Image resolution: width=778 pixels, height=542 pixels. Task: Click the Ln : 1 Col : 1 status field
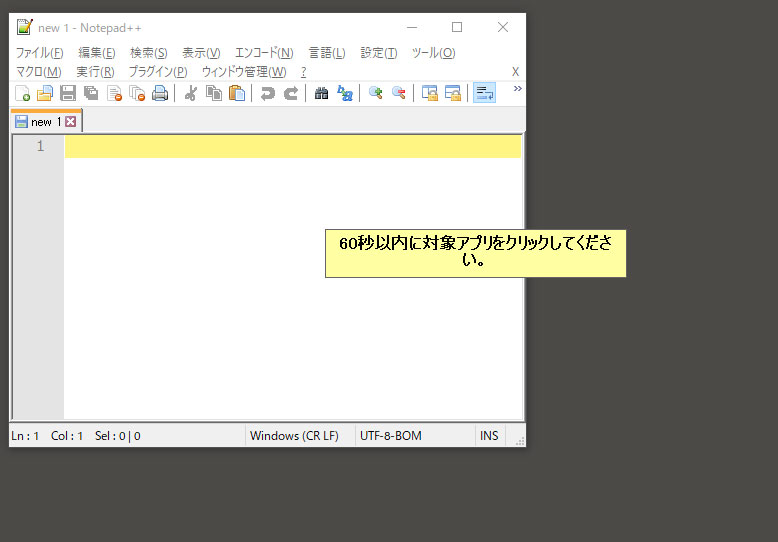47,436
